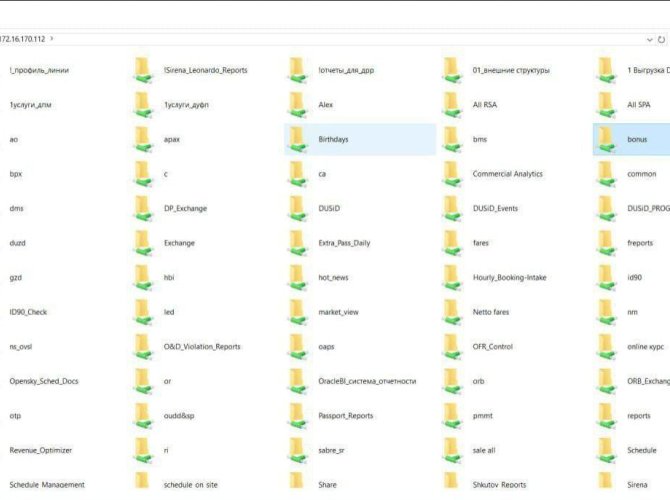
Task: Click the Passport_Reports folder icon
Action: 297,415
